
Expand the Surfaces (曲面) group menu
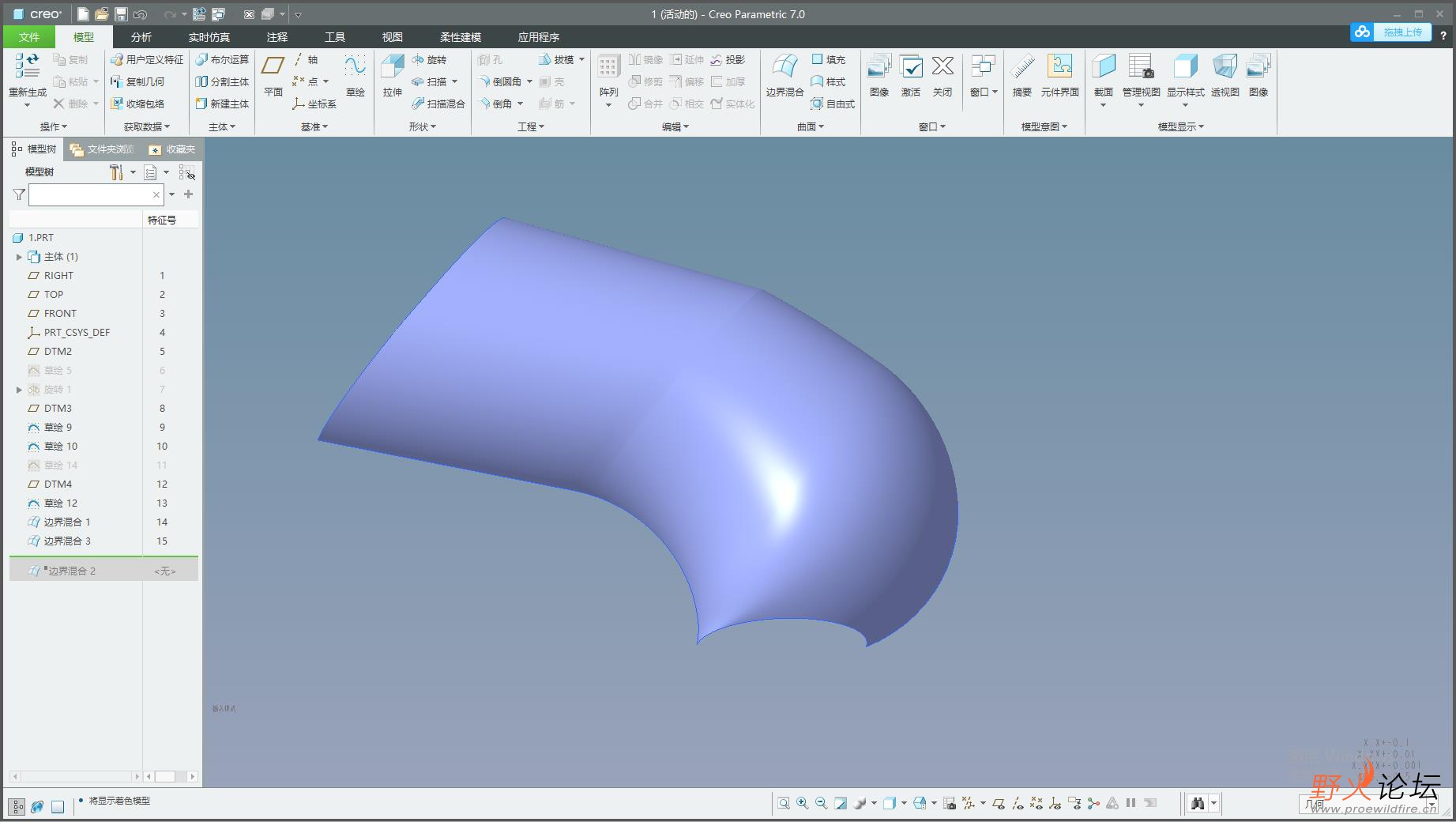coord(811,126)
